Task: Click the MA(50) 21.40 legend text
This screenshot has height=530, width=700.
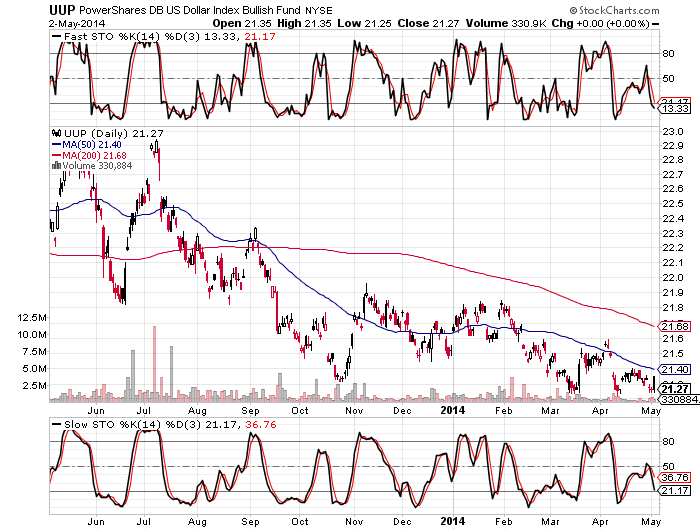Action: (x=92, y=144)
